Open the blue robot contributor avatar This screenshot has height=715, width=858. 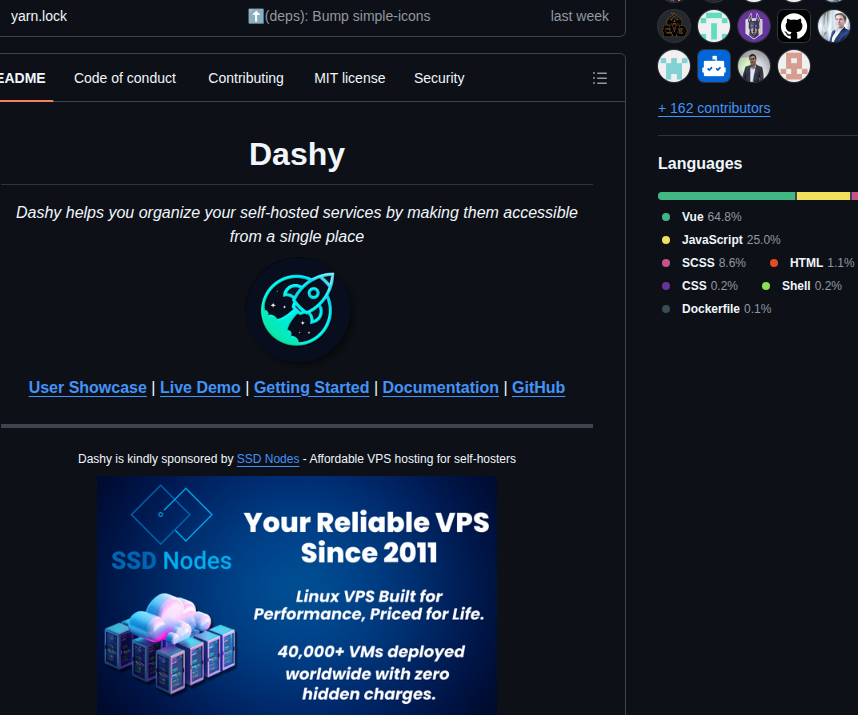714,66
